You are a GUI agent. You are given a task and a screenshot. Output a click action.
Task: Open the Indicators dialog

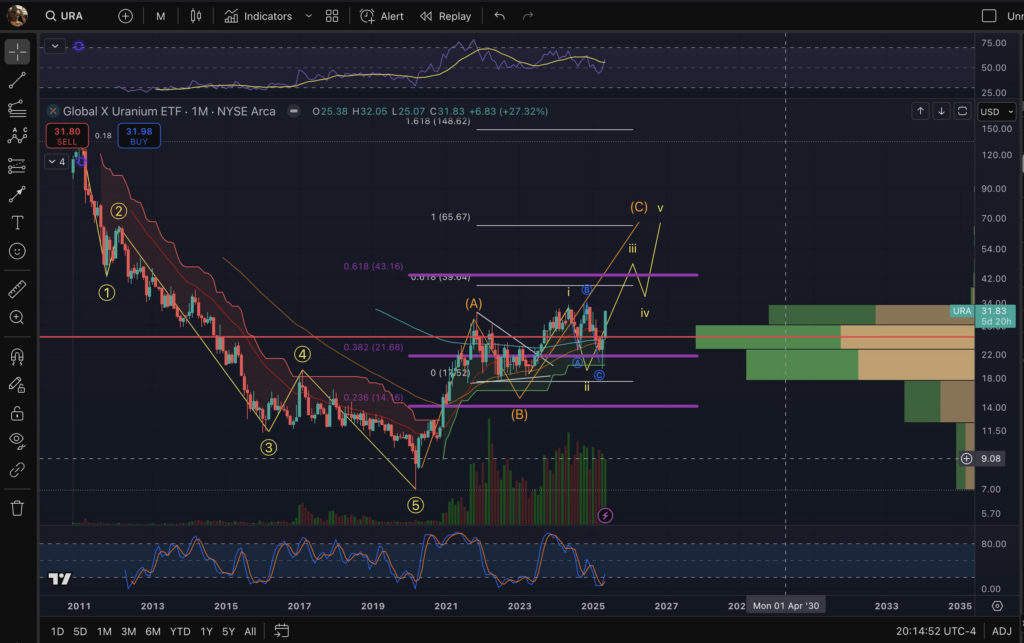tap(258, 16)
